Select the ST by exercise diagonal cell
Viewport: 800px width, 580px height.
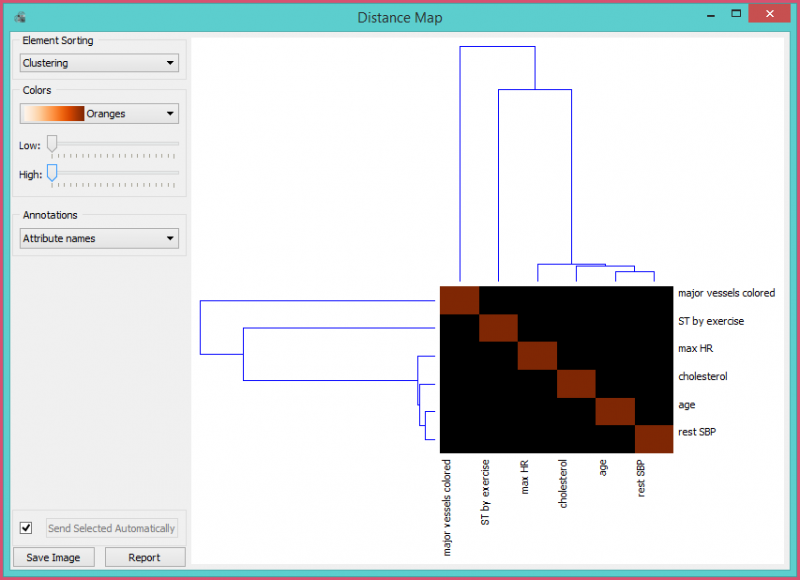coord(498,328)
